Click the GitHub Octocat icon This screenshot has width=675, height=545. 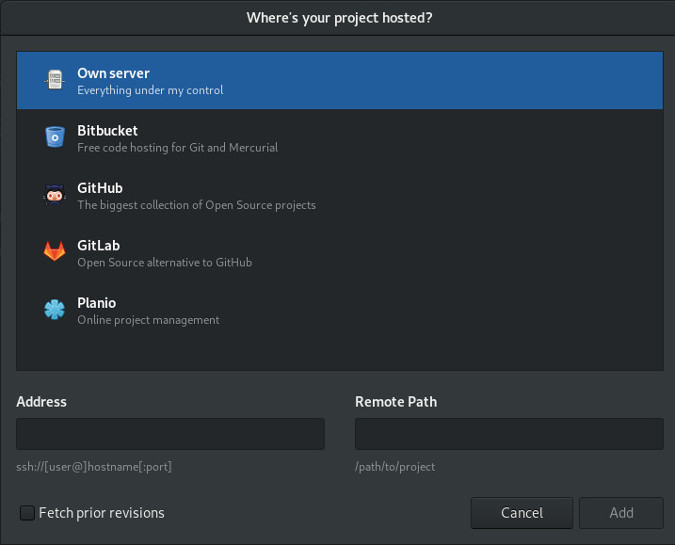pyautogui.click(x=55, y=195)
